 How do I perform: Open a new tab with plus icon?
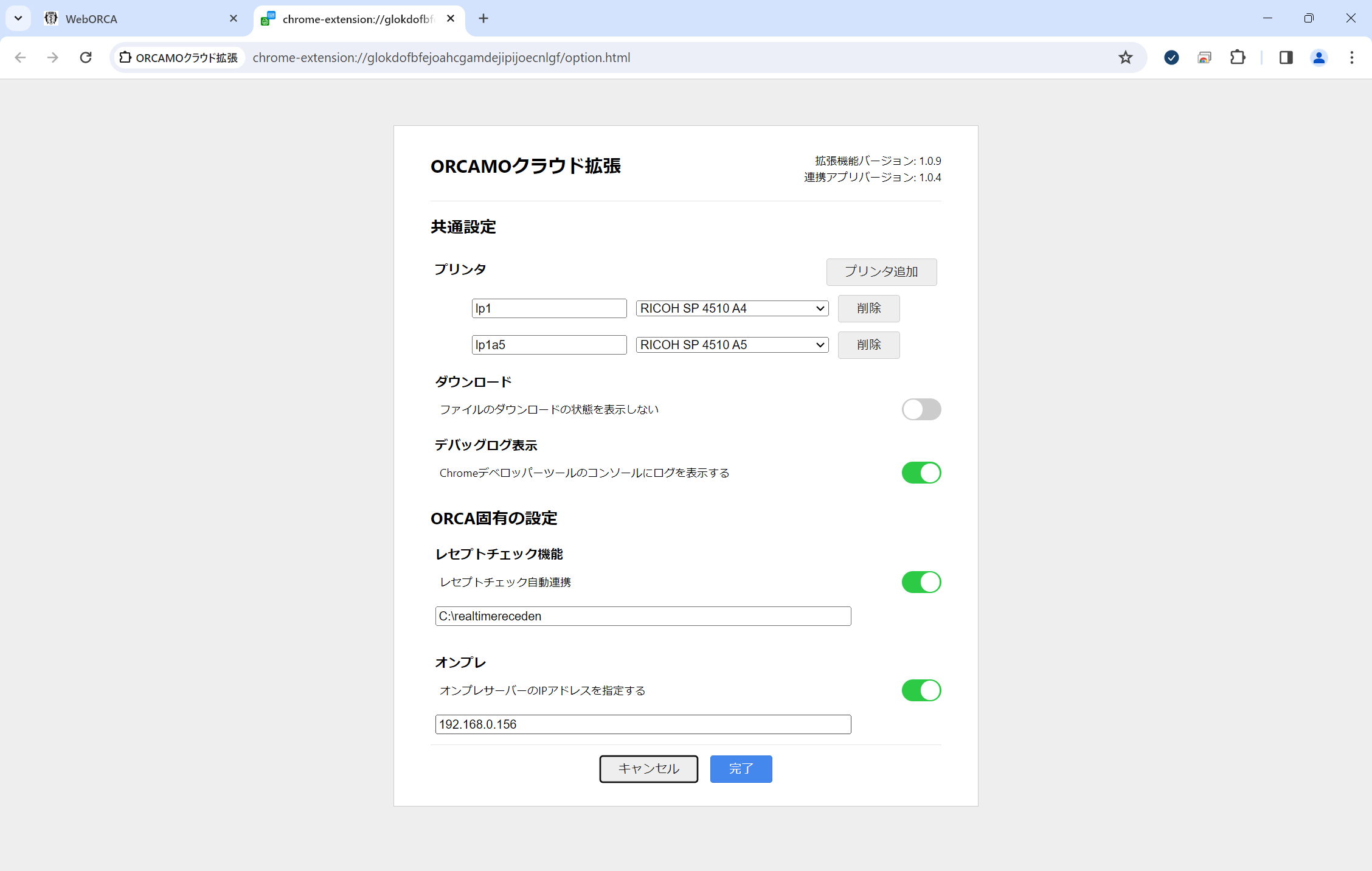coord(483,18)
